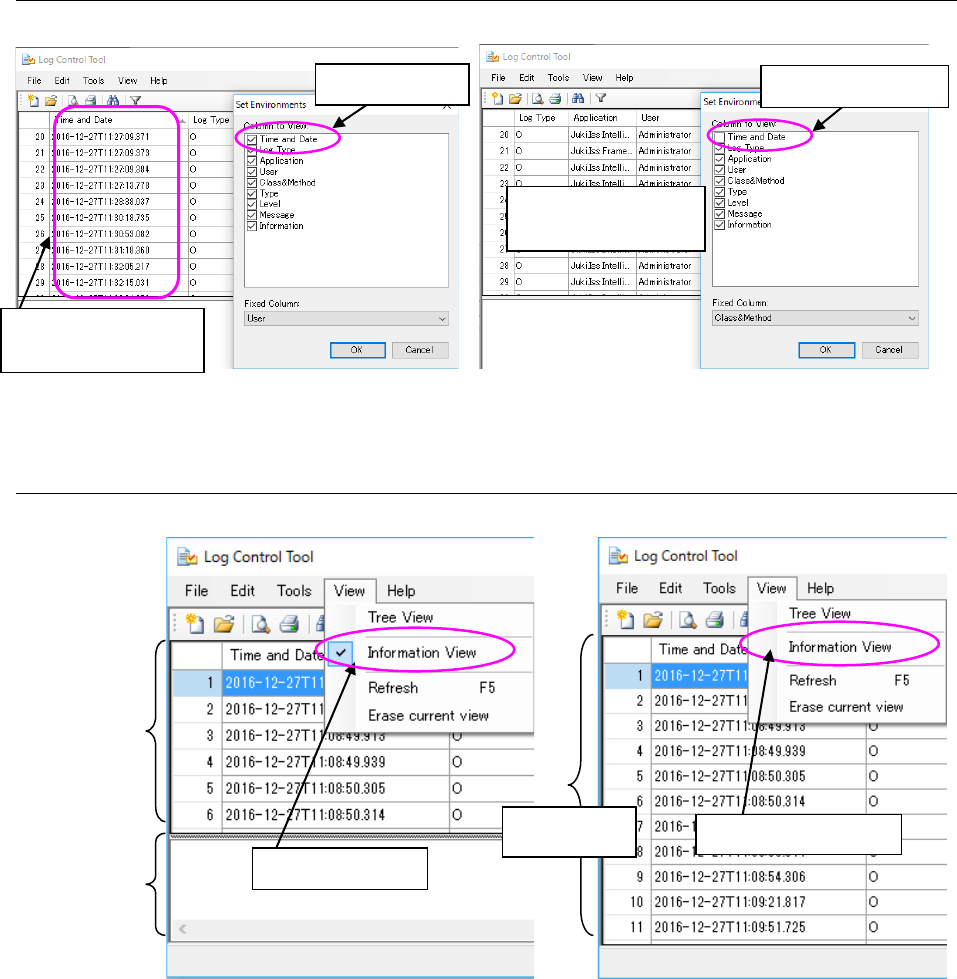Open the Edit menu in the lower-left window
This screenshot has height=979, width=957.
(x=242, y=591)
